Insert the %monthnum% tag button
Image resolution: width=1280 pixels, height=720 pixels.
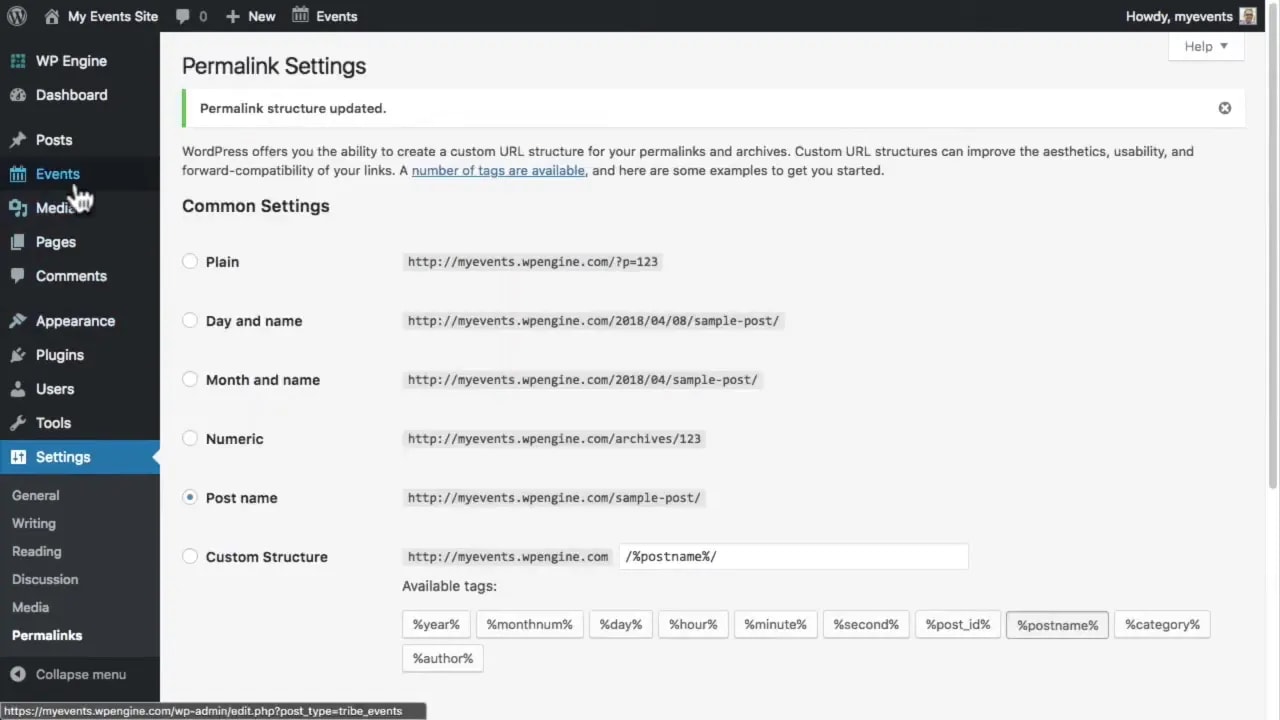pyautogui.click(x=530, y=624)
